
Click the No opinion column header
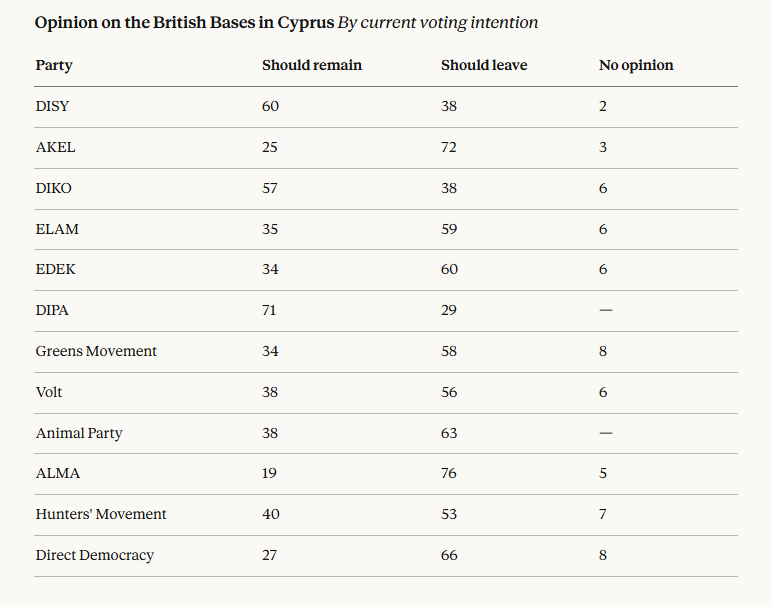pyautogui.click(x=636, y=65)
